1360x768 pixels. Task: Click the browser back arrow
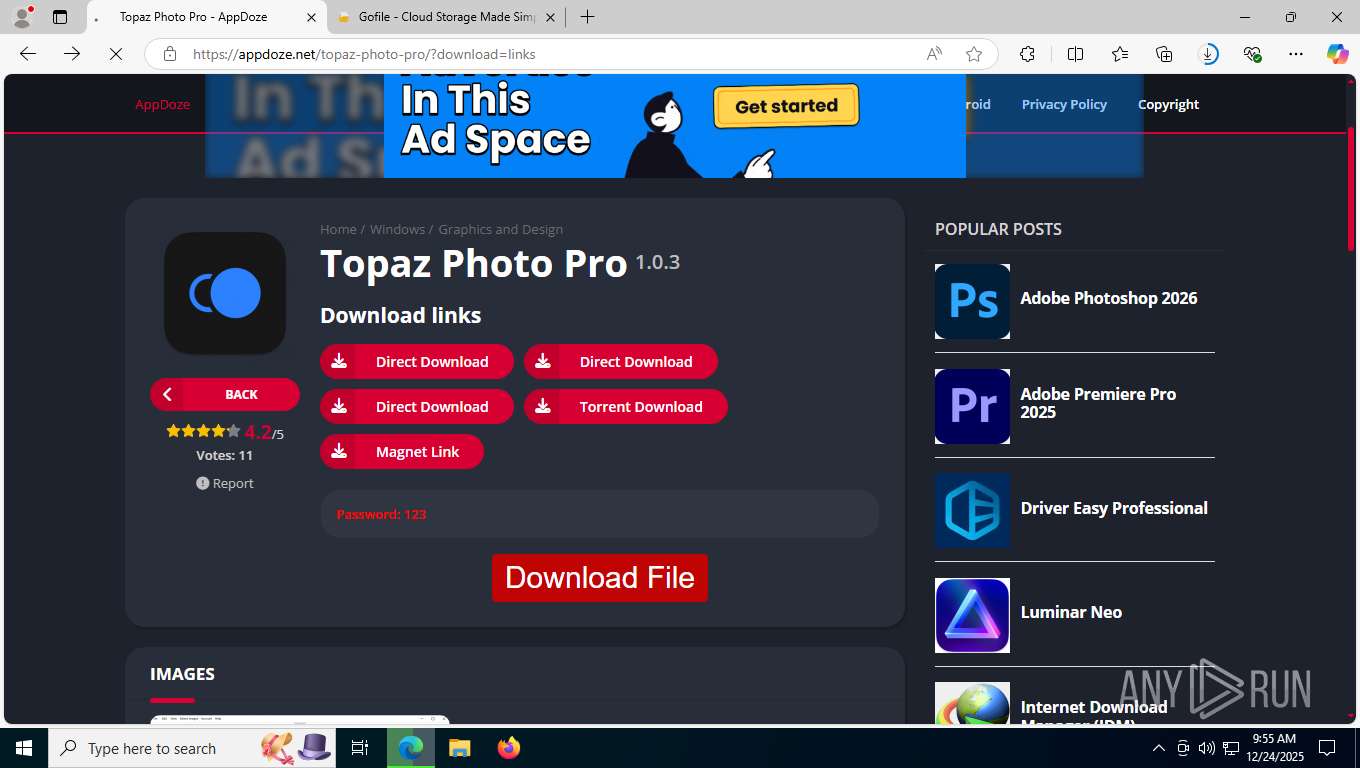(x=28, y=54)
